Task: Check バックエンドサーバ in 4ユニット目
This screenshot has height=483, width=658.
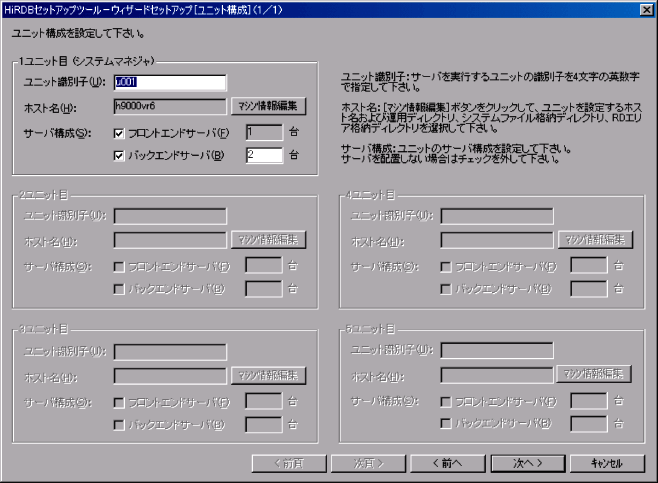Action: point(446,290)
